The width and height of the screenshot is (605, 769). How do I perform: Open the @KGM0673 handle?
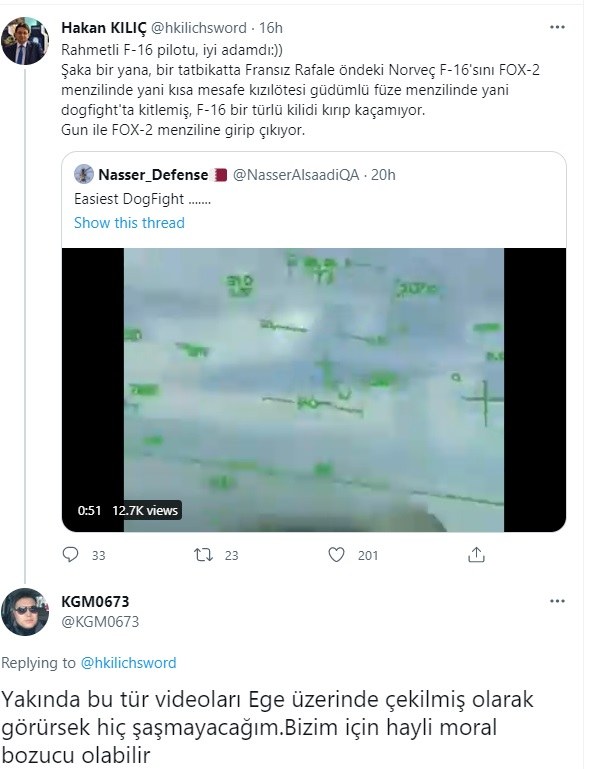(x=100, y=621)
